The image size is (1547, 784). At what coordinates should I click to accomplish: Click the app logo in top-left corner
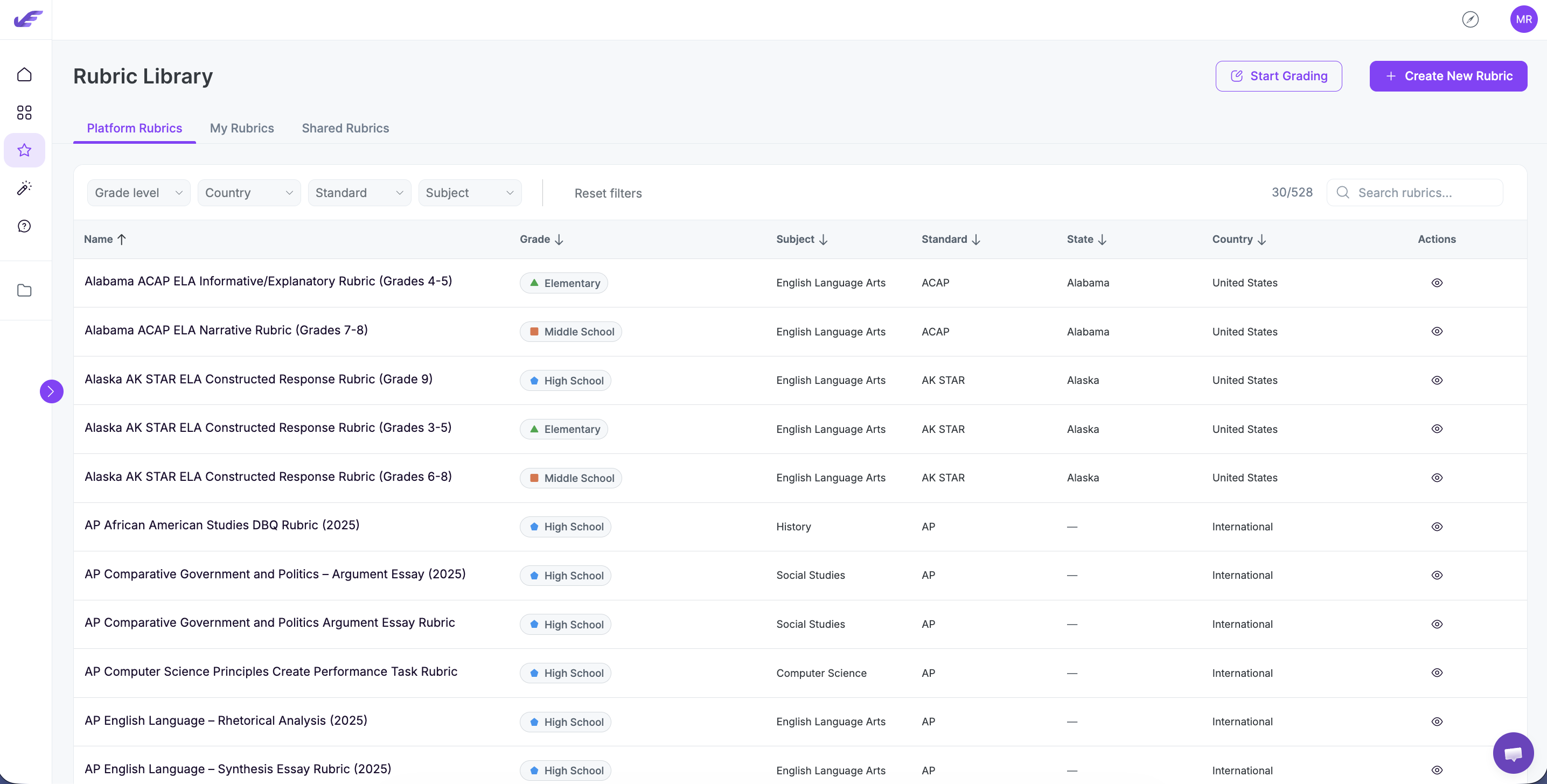coord(28,19)
